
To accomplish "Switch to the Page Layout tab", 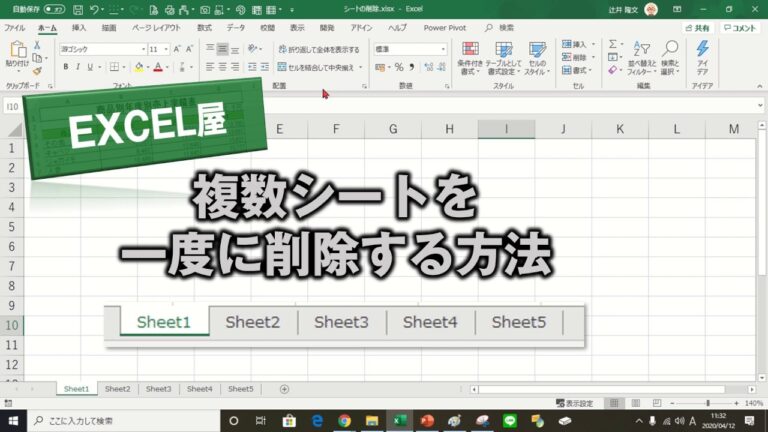I will pyautogui.click(x=156, y=28).
